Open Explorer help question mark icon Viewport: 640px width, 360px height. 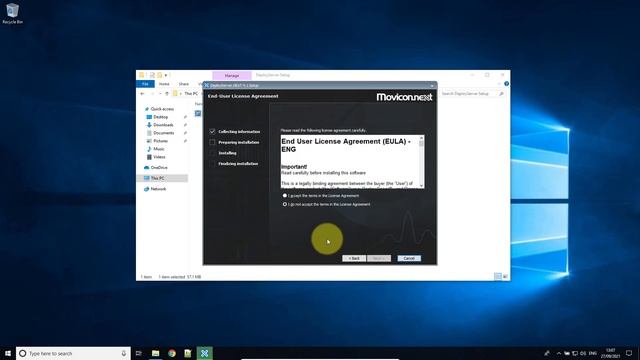point(507,84)
